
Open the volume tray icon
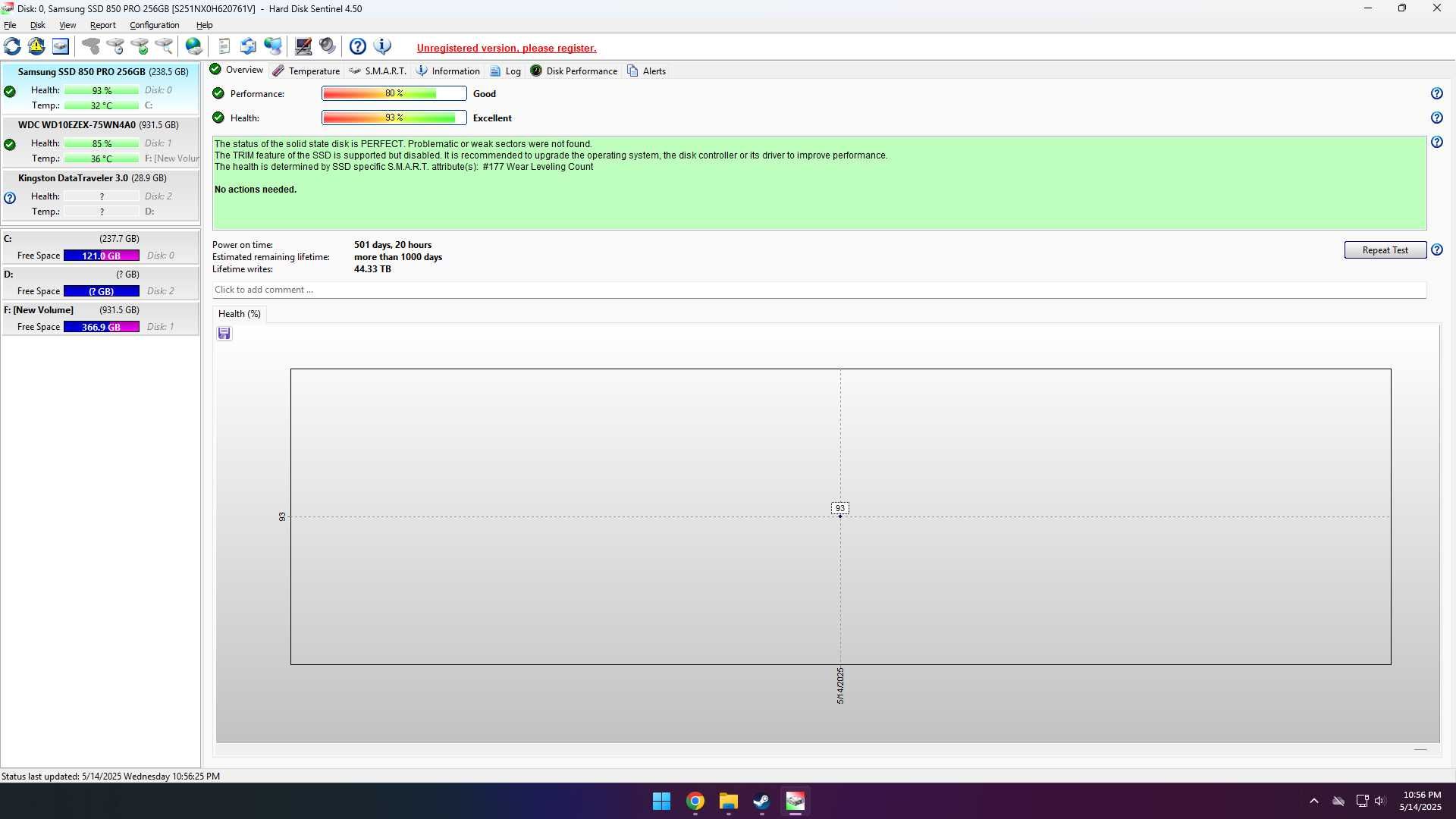coord(1379,801)
